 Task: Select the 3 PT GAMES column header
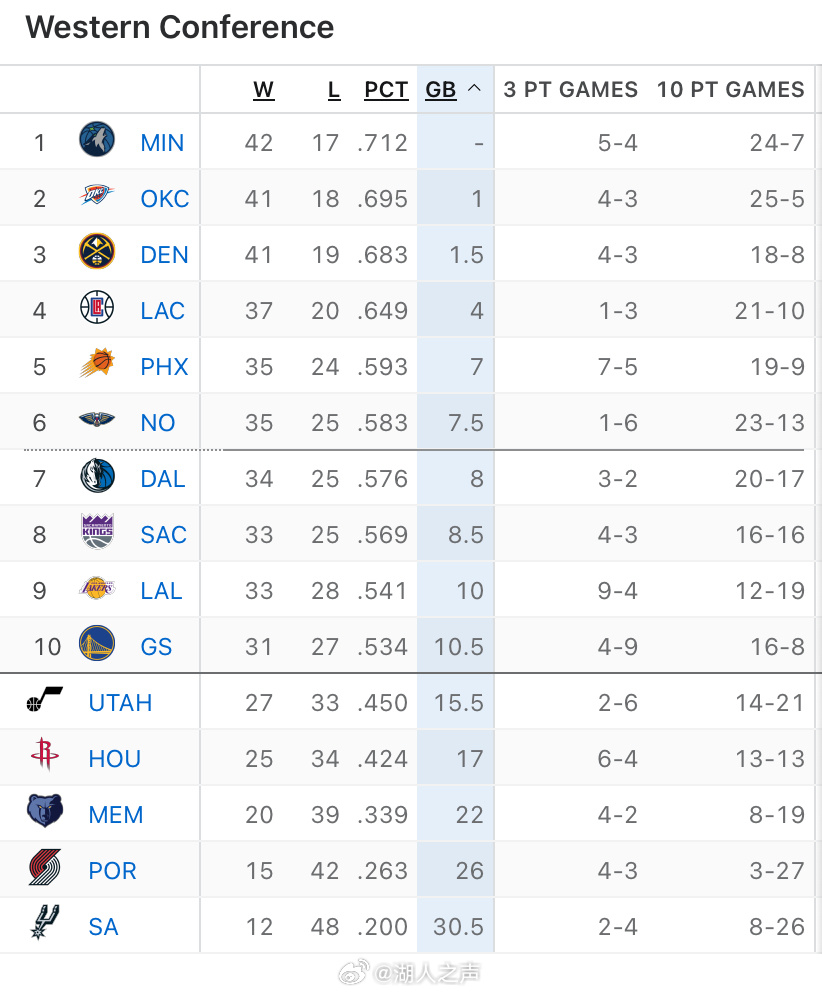coord(571,89)
